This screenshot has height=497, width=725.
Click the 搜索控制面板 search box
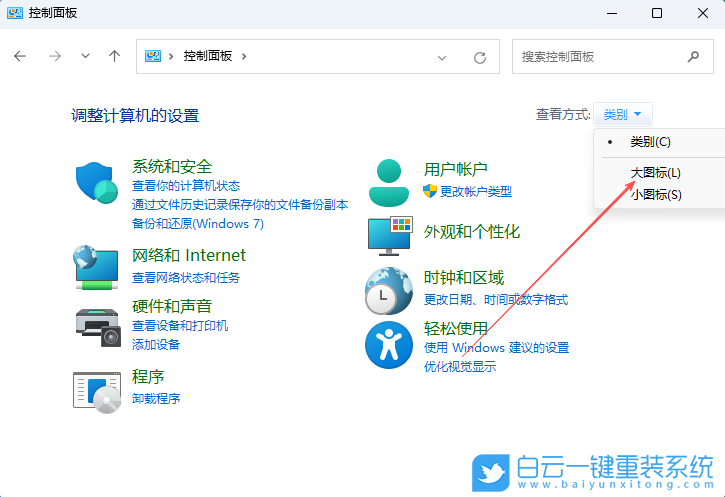coord(613,56)
